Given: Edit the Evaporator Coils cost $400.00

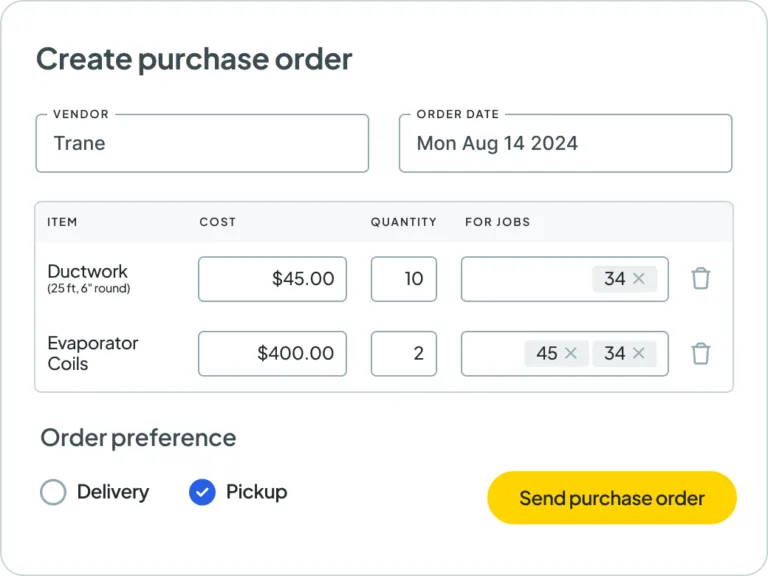Looking at the screenshot, I should [272, 353].
